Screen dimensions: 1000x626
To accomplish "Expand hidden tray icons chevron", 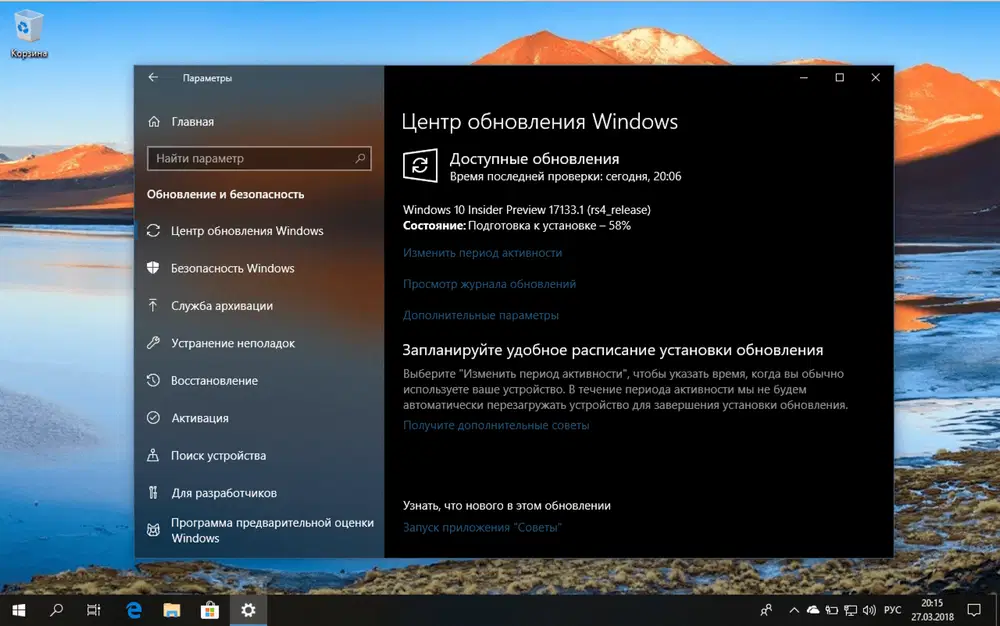I will tap(794, 610).
